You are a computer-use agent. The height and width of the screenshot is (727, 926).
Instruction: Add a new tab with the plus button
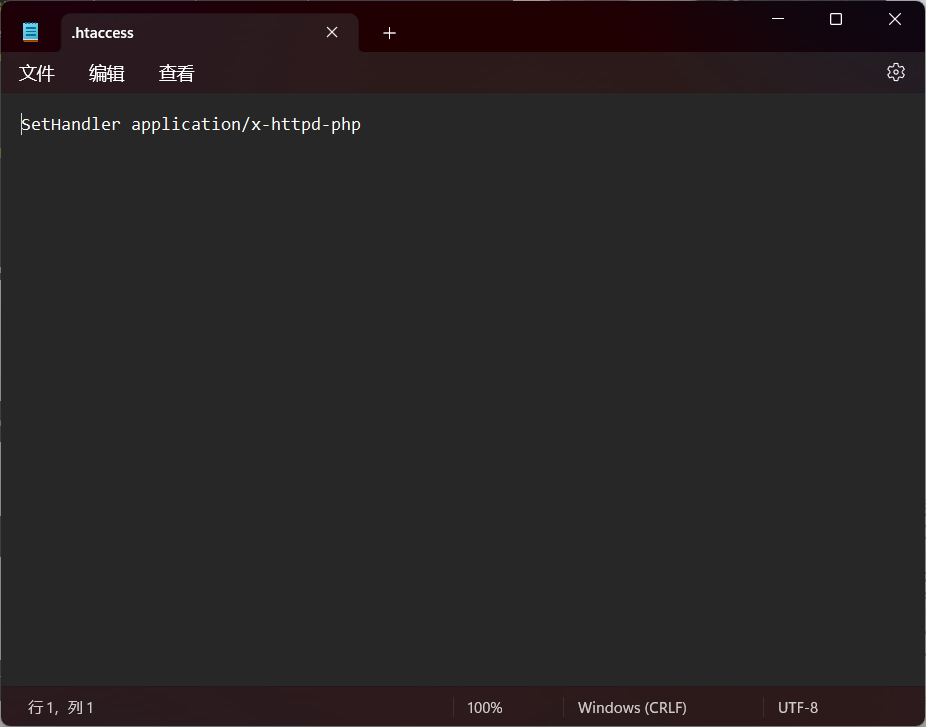click(389, 33)
